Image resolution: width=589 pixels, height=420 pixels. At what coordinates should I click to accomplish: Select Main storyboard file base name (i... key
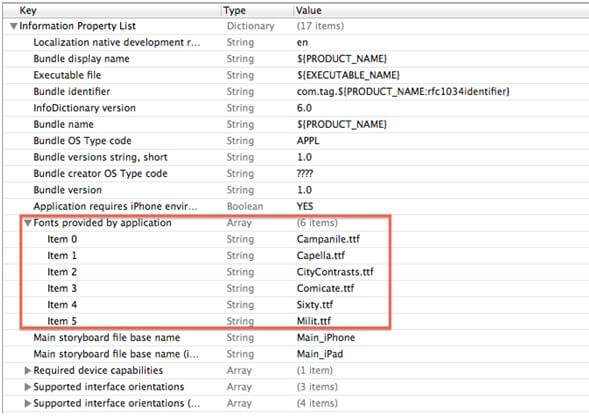116,354
